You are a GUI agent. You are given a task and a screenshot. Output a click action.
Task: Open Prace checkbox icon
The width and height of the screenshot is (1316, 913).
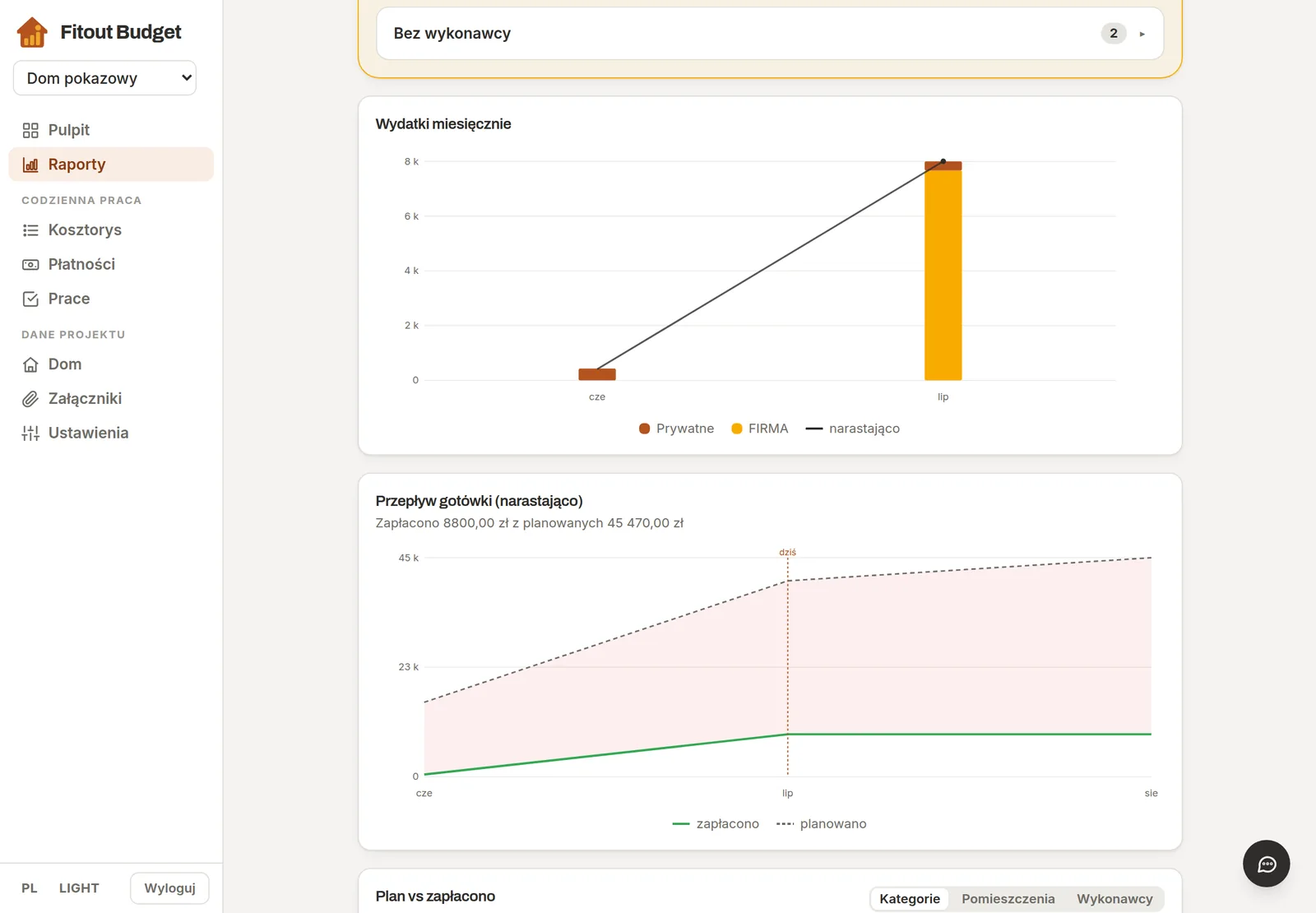30,299
